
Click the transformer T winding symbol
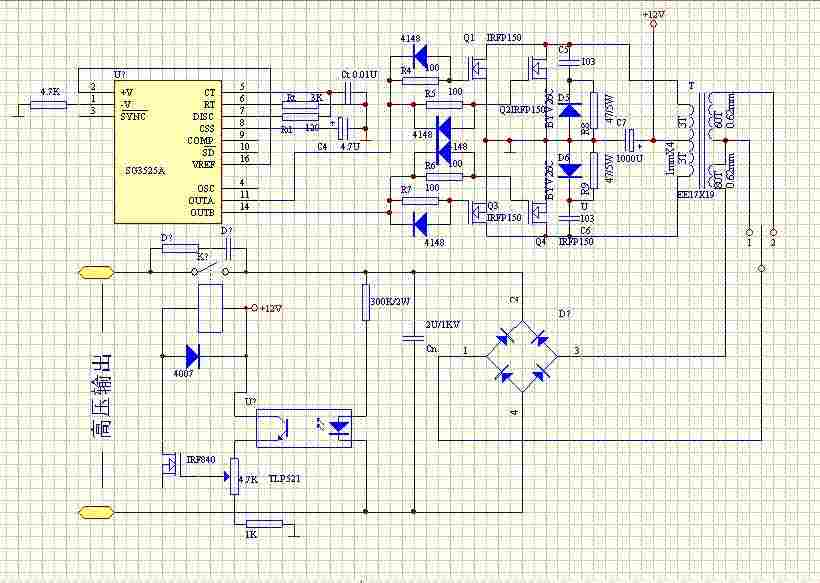click(703, 141)
